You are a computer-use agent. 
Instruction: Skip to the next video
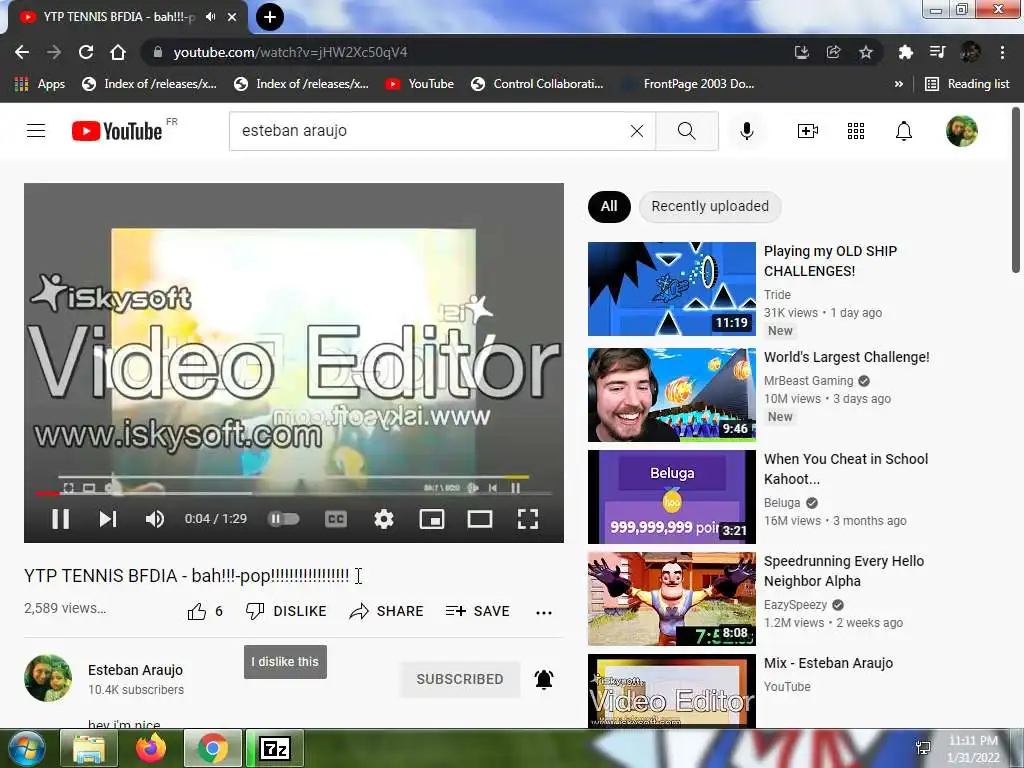108,519
